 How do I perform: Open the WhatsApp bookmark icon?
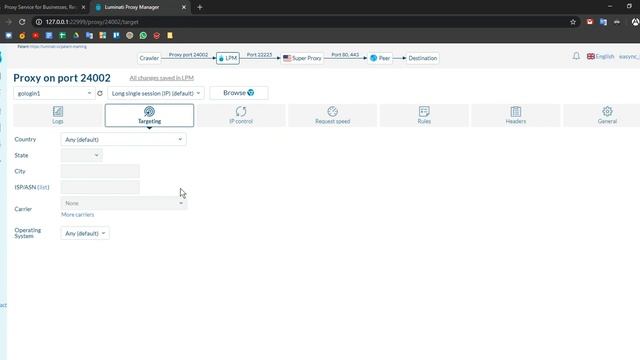143,36
